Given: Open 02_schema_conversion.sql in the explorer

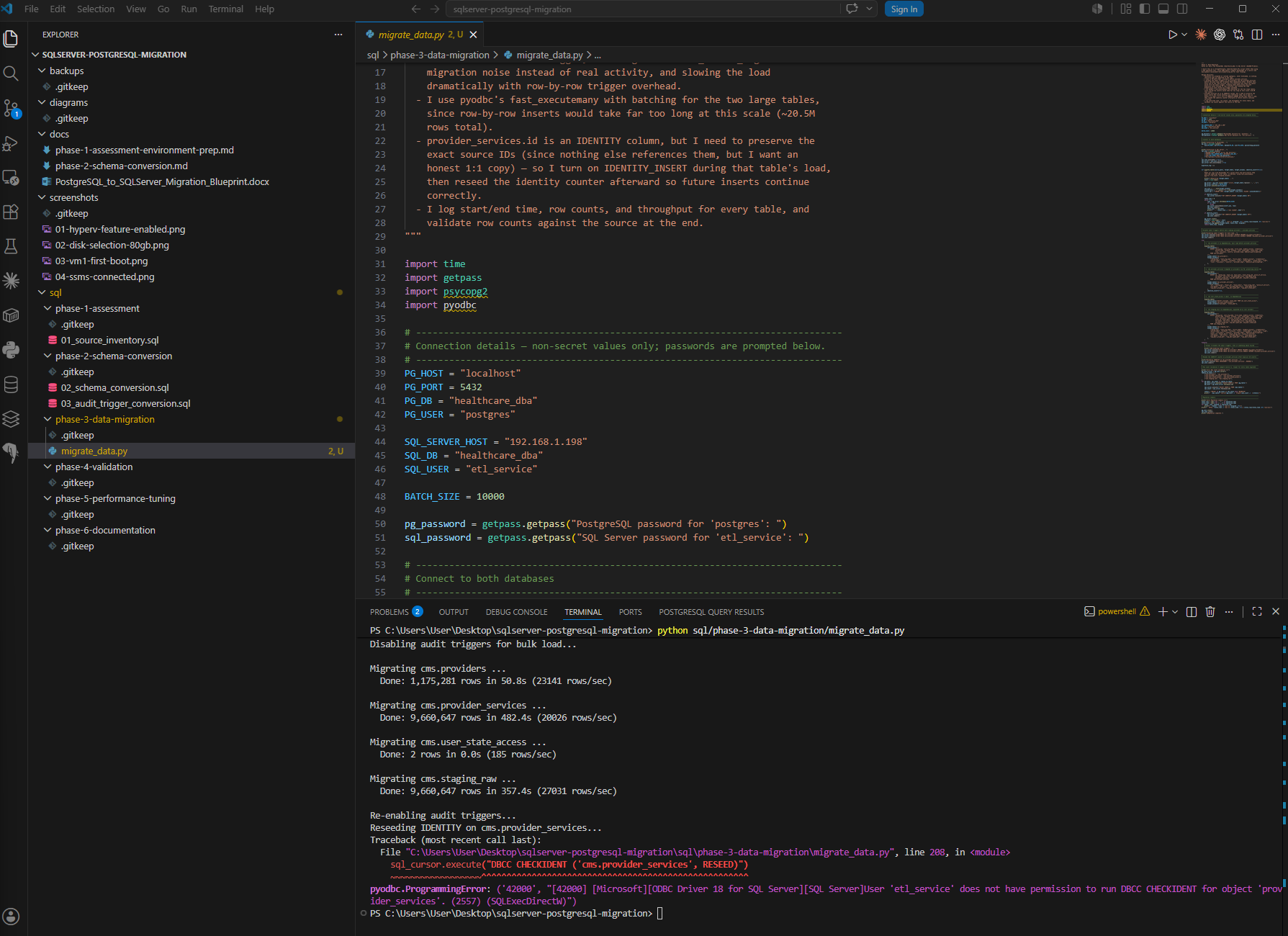Looking at the screenshot, I should [x=115, y=387].
